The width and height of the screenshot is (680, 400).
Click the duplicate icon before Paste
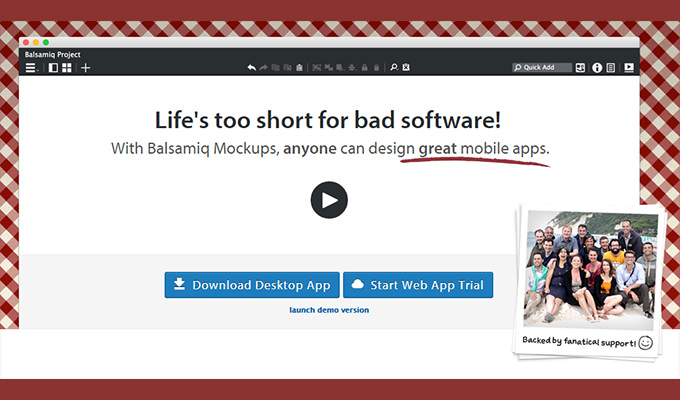[287, 68]
